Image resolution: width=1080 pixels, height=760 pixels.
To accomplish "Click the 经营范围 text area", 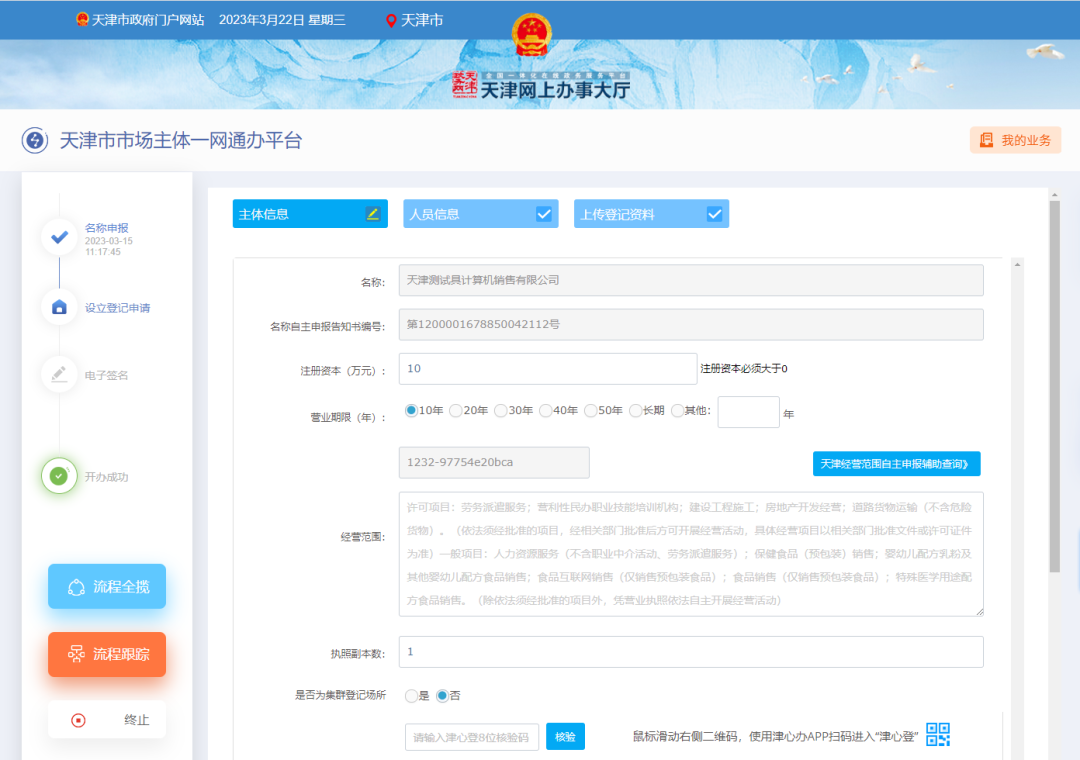I will click(x=691, y=554).
